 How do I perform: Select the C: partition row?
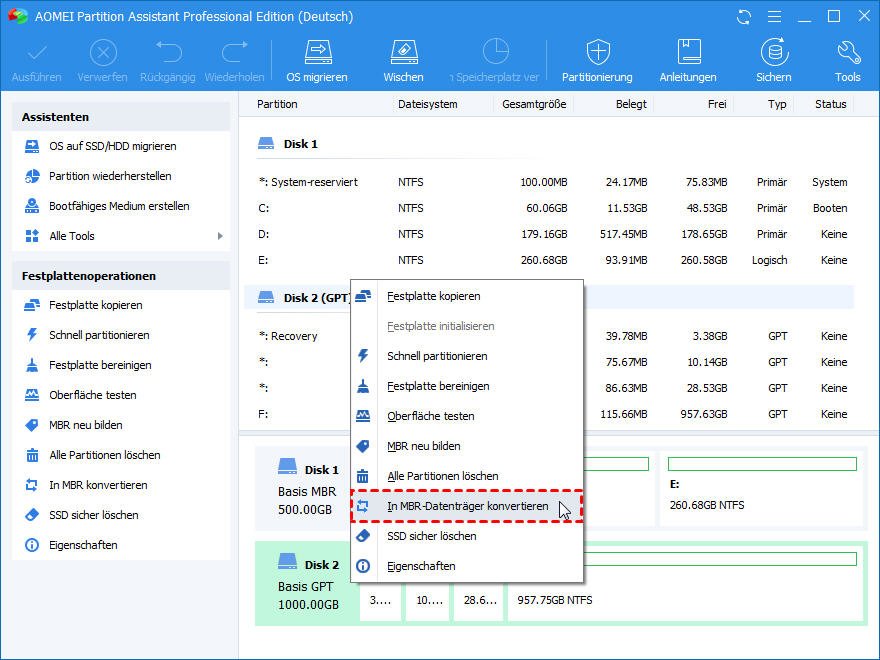coord(549,208)
